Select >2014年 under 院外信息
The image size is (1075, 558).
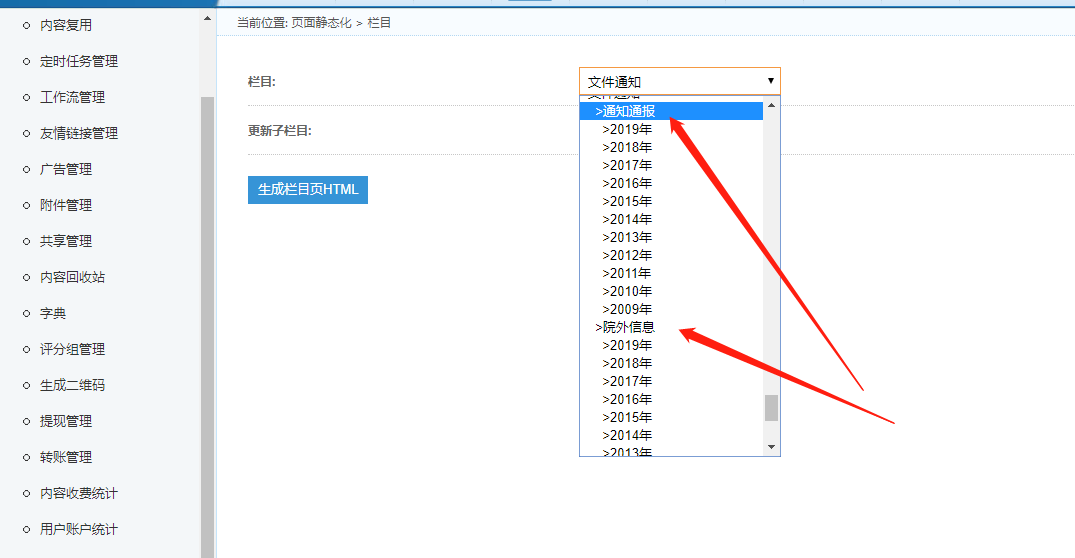coord(671,435)
